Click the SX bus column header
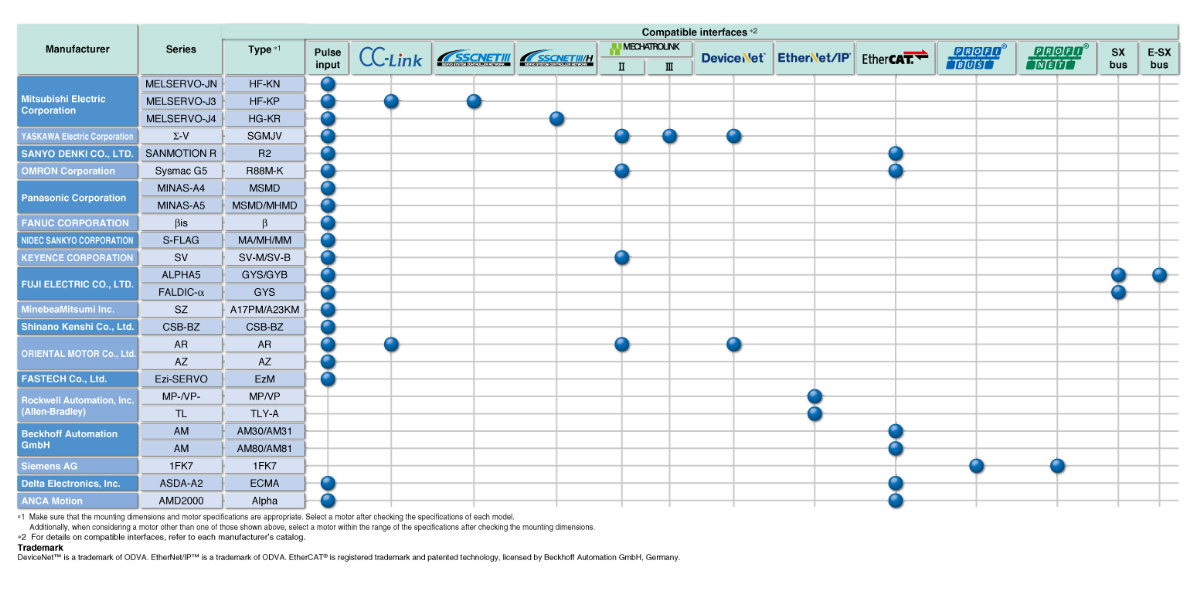This screenshot has height=590, width=1200. point(1118,58)
